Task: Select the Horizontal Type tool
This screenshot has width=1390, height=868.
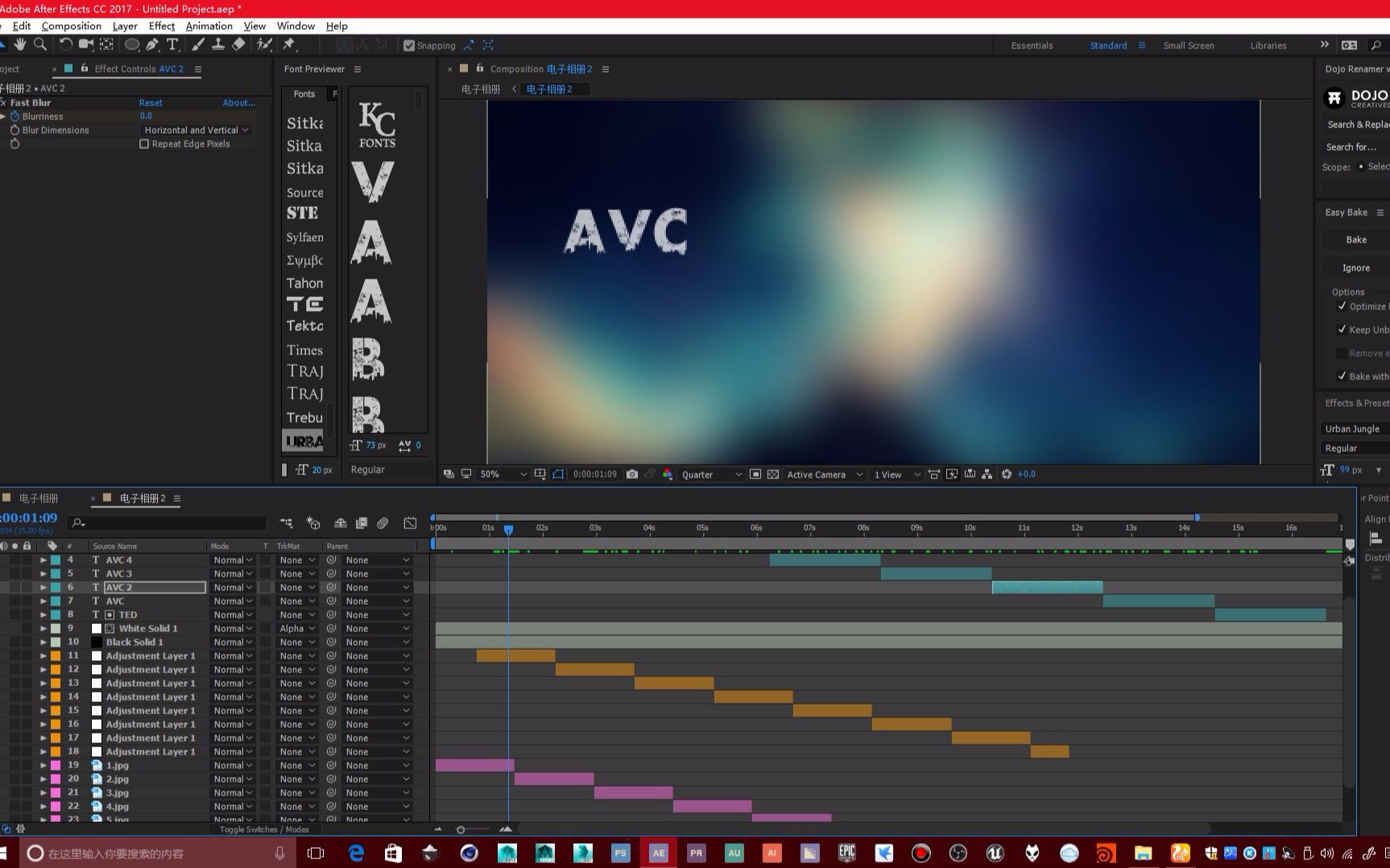Action: [172, 45]
